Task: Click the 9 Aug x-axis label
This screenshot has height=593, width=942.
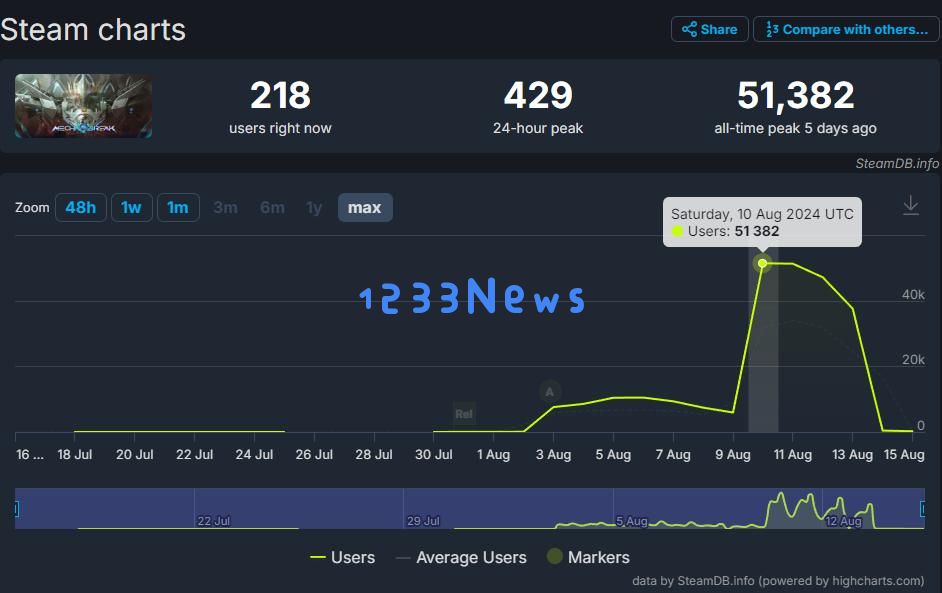Action: point(733,455)
